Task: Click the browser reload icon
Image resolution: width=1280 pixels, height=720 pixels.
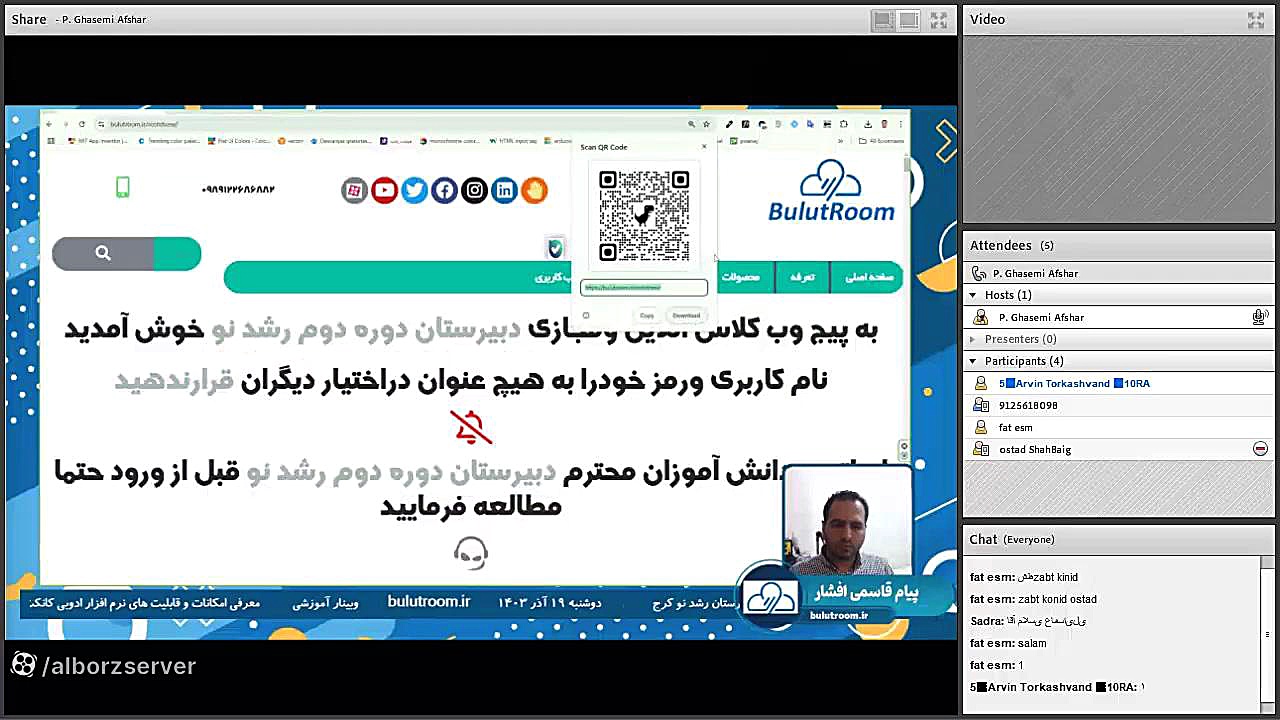Action: [x=82, y=124]
